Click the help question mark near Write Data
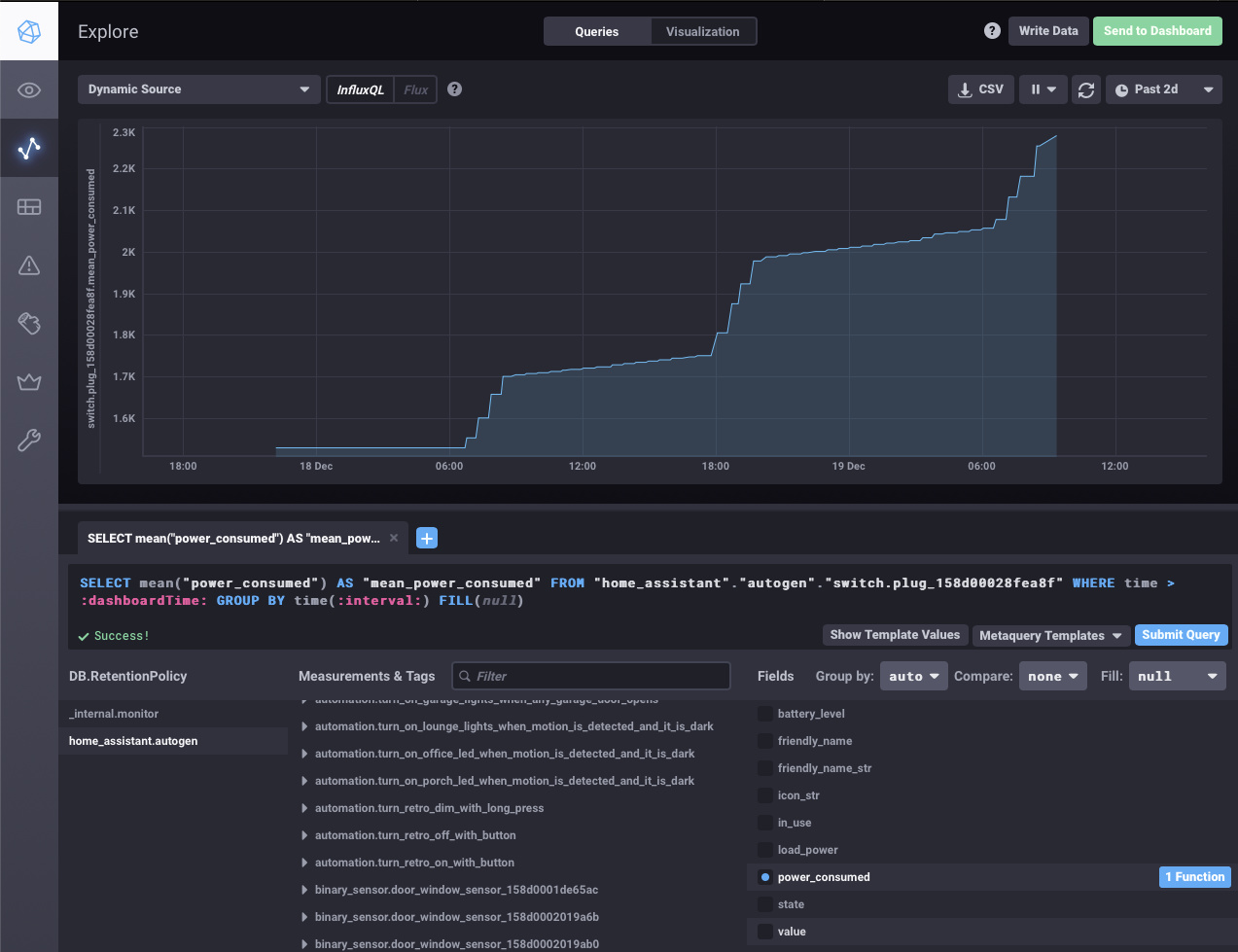The image size is (1238, 952). coord(992,31)
